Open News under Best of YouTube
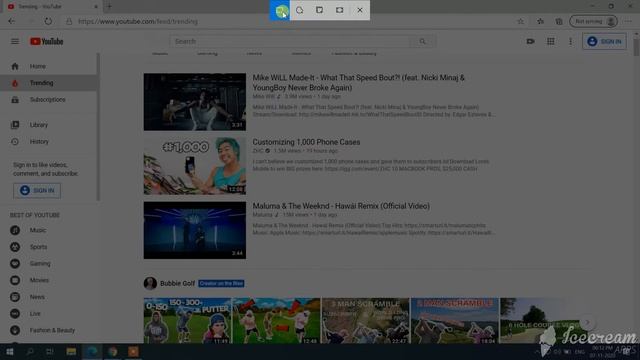Image resolution: width=640 pixels, height=360 pixels. click(x=48, y=297)
